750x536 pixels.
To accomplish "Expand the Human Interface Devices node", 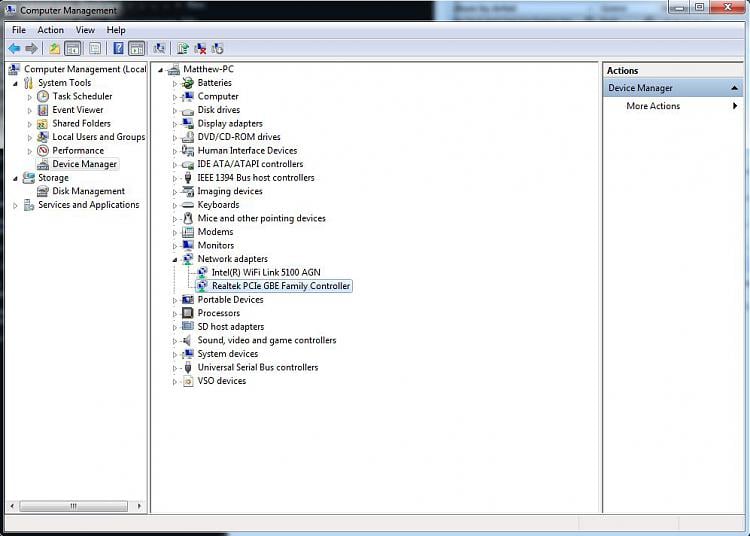I will [x=175, y=151].
